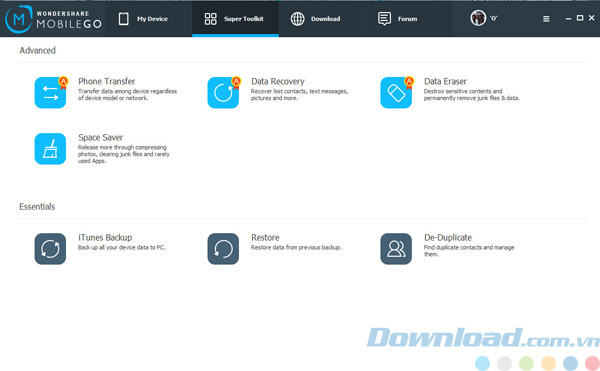This screenshot has width=600, height=371.
Task: Start the Space Saver broom icon
Action: point(50,149)
